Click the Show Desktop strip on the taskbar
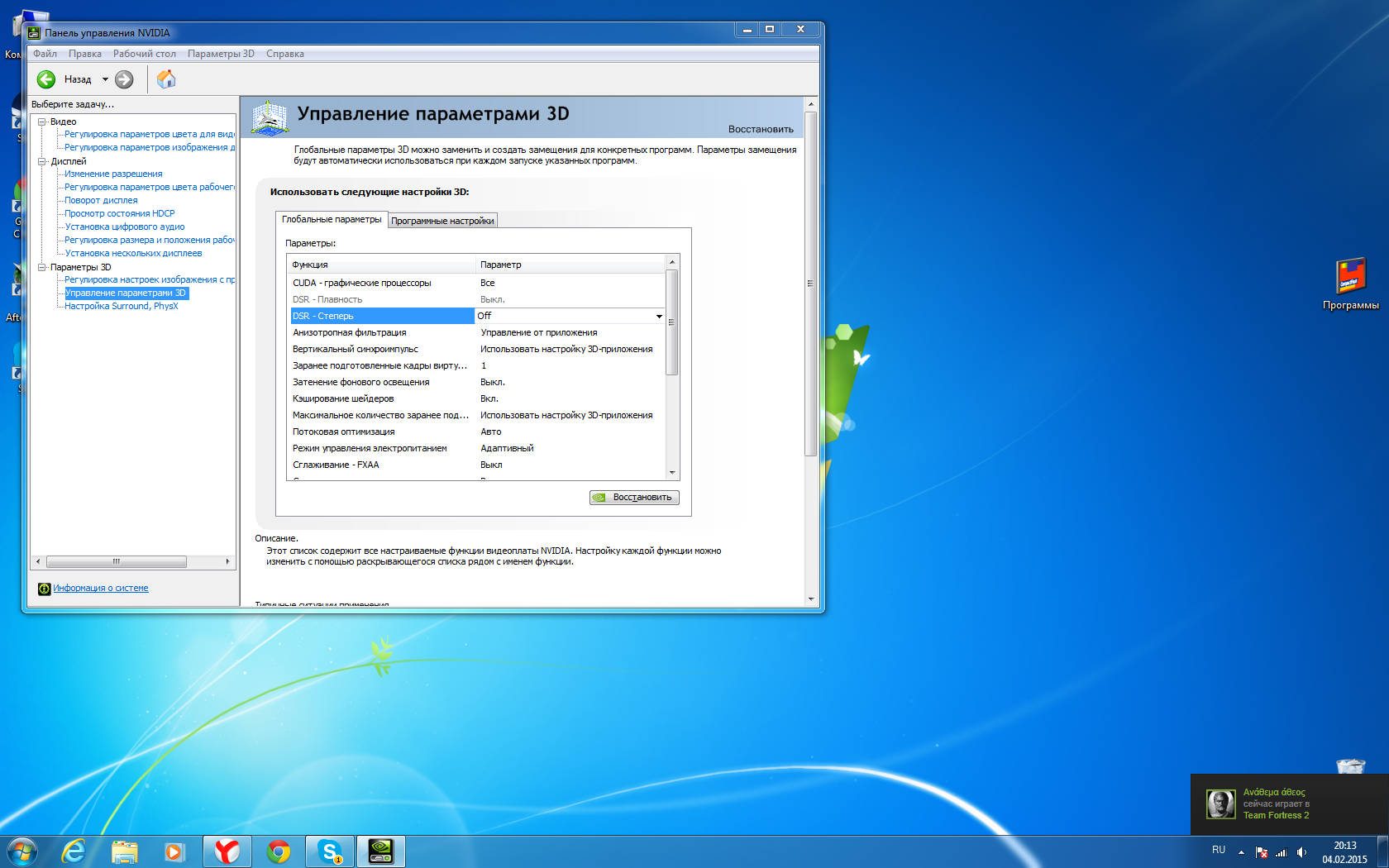This screenshot has width=1389, height=868. 1383,851
